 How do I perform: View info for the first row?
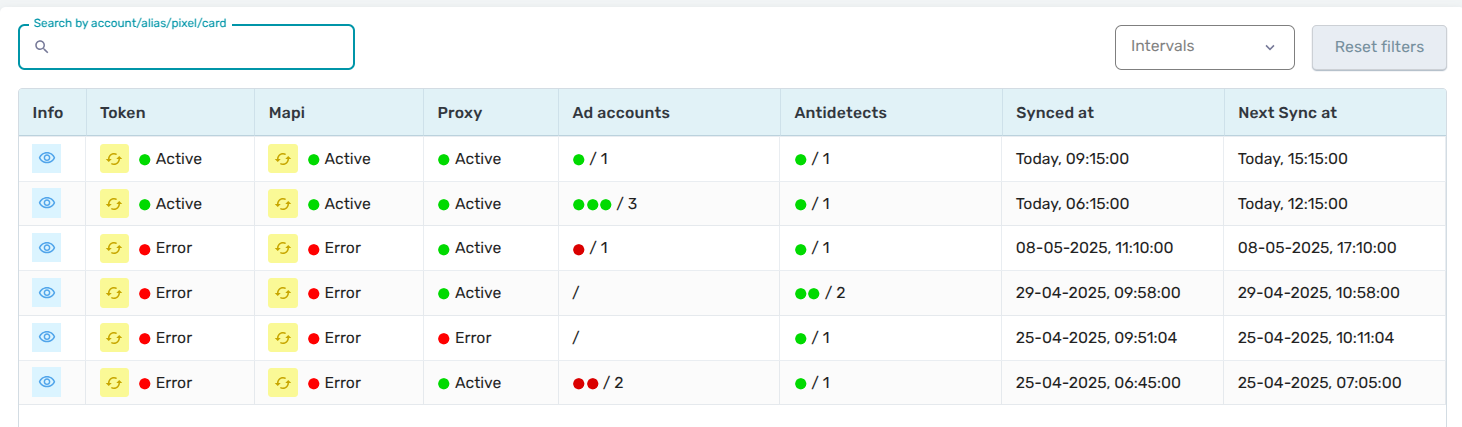[47, 158]
